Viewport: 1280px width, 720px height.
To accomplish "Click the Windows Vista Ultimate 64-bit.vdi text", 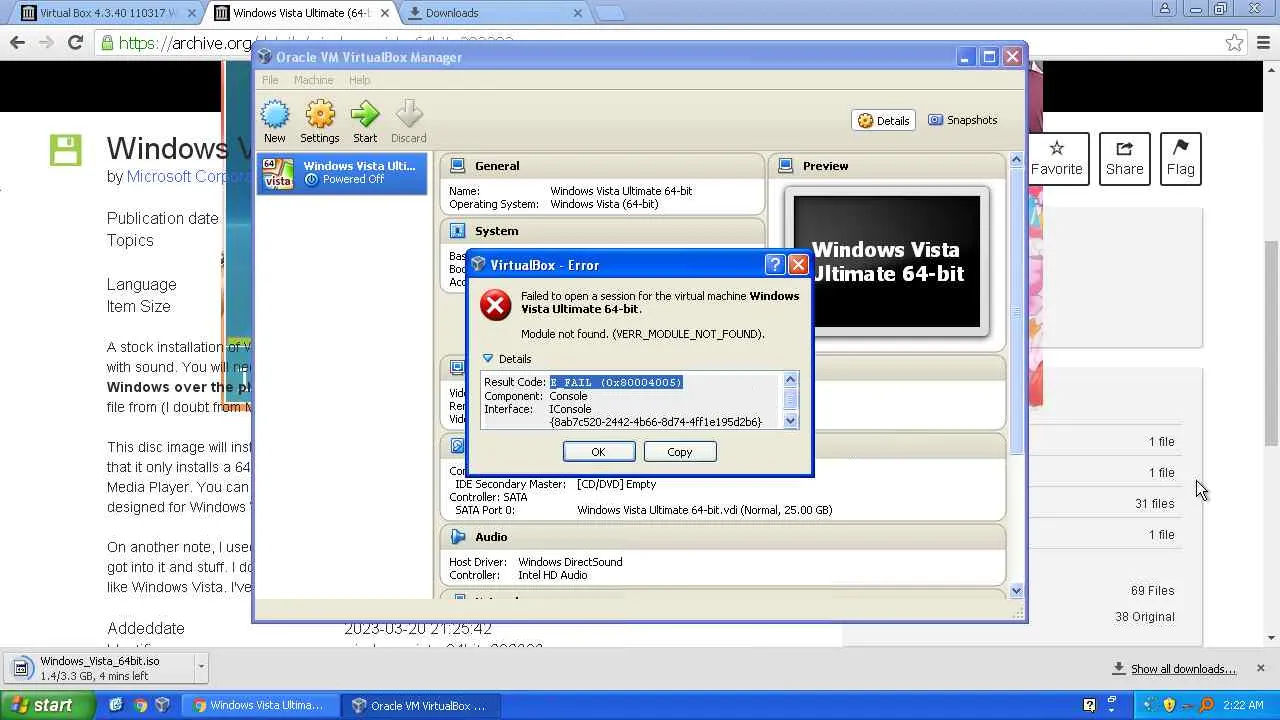I will click(704, 510).
